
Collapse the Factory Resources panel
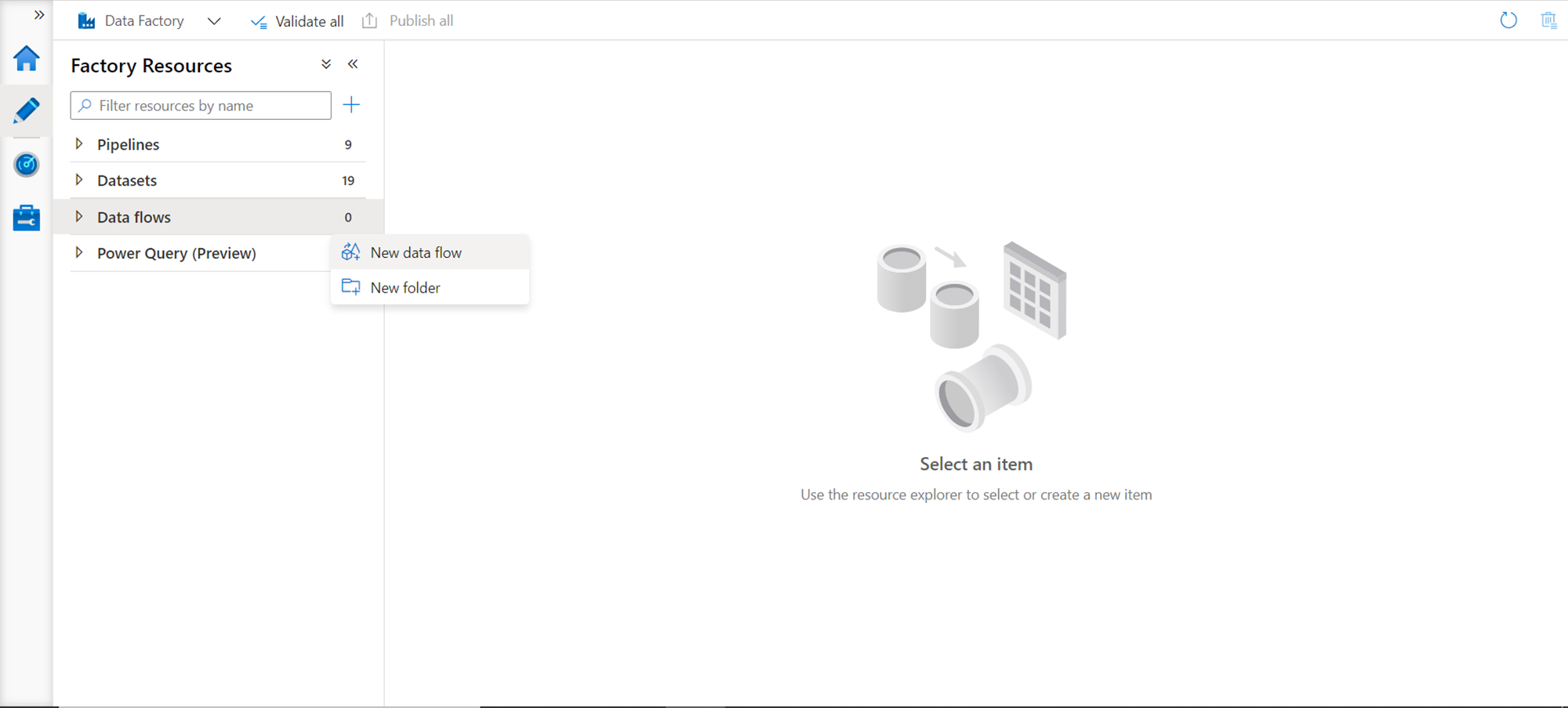(353, 64)
